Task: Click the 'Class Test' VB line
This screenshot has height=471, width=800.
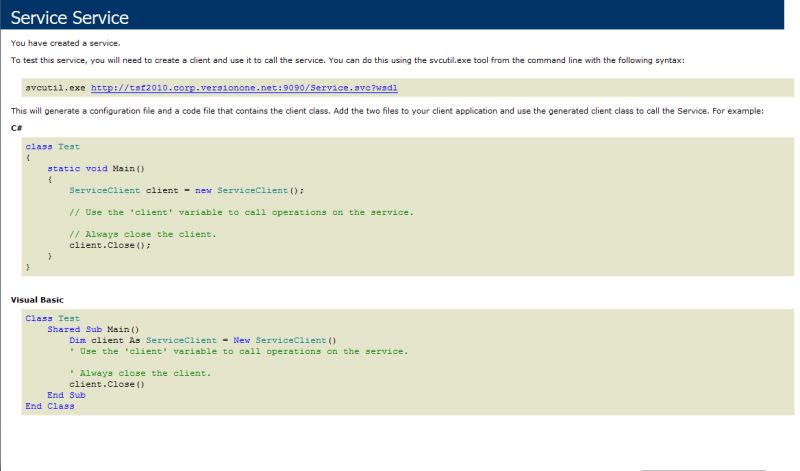Action: click(53, 318)
